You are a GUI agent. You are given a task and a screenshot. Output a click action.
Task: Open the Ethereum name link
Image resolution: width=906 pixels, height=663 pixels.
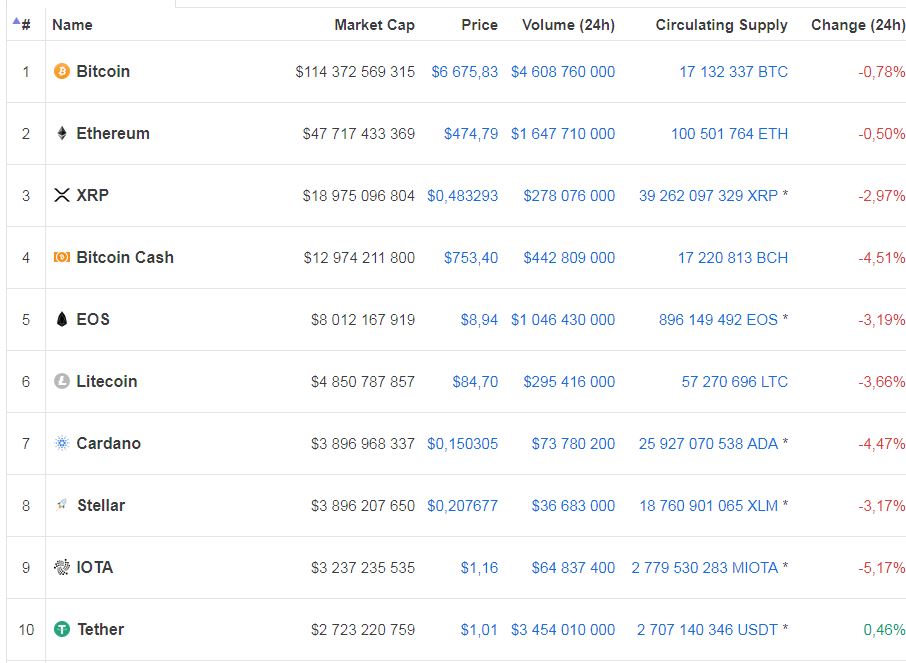[113, 134]
